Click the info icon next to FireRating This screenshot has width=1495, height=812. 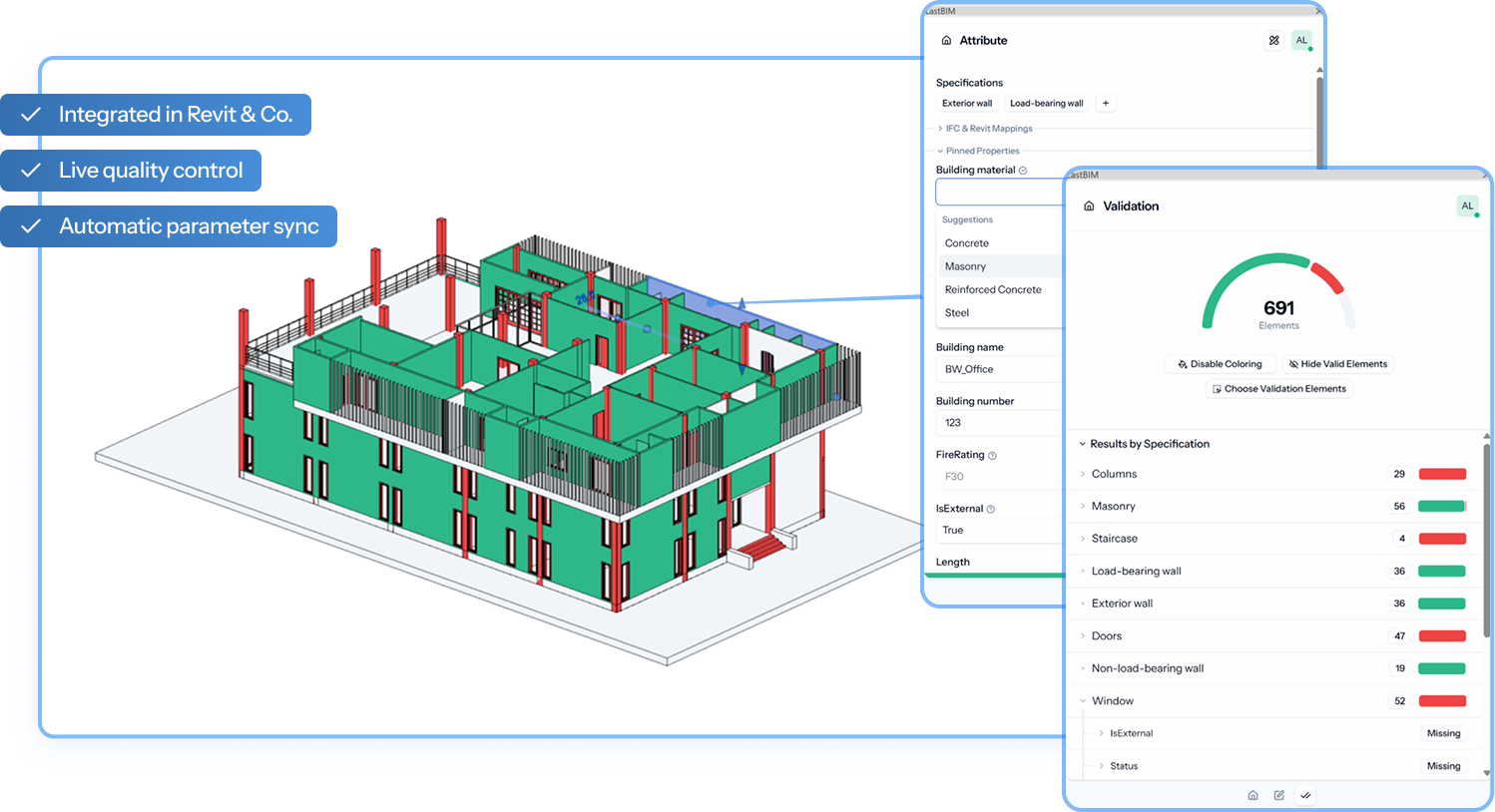[x=992, y=456]
